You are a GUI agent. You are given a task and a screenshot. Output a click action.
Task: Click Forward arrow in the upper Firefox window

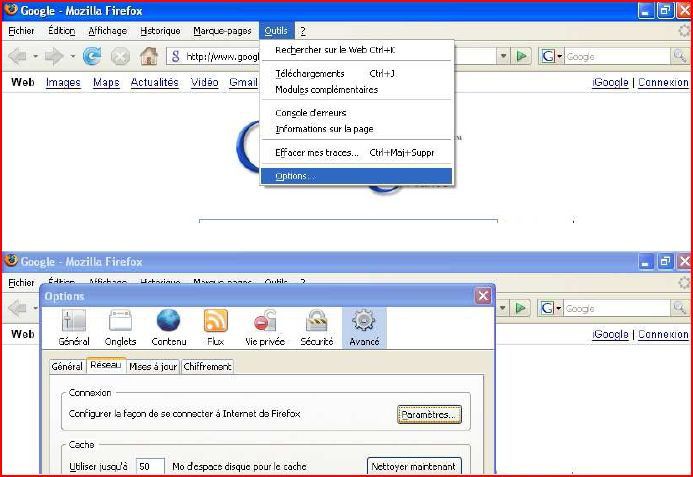click(54, 56)
